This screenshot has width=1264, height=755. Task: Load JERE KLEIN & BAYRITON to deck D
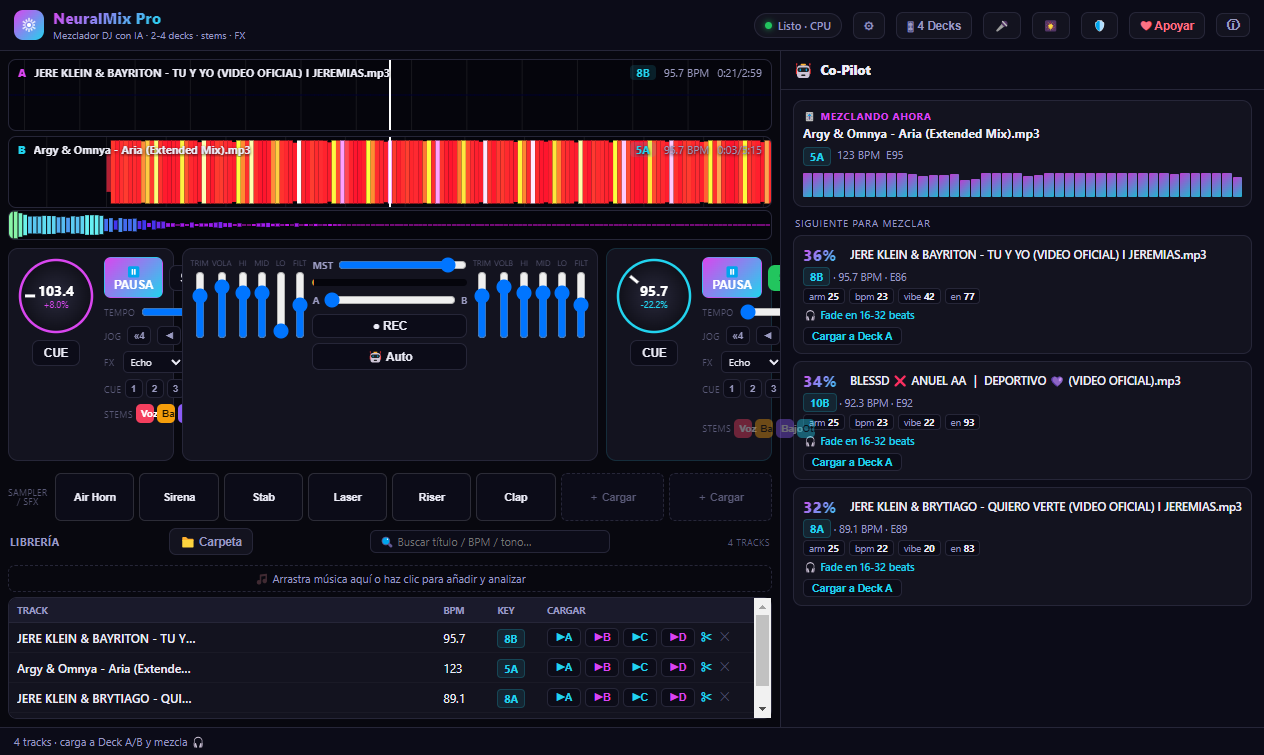click(x=678, y=637)
